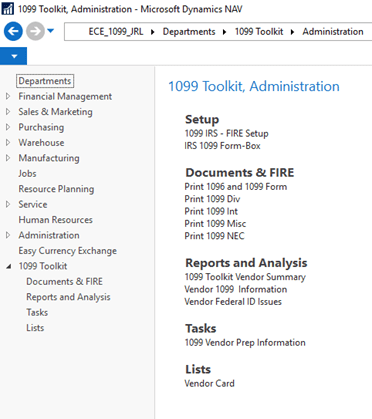Open 1099 Vendor Prep Information task
This screenshot has height=419, width=372.
pyautogui.click(x=245, y=343)
